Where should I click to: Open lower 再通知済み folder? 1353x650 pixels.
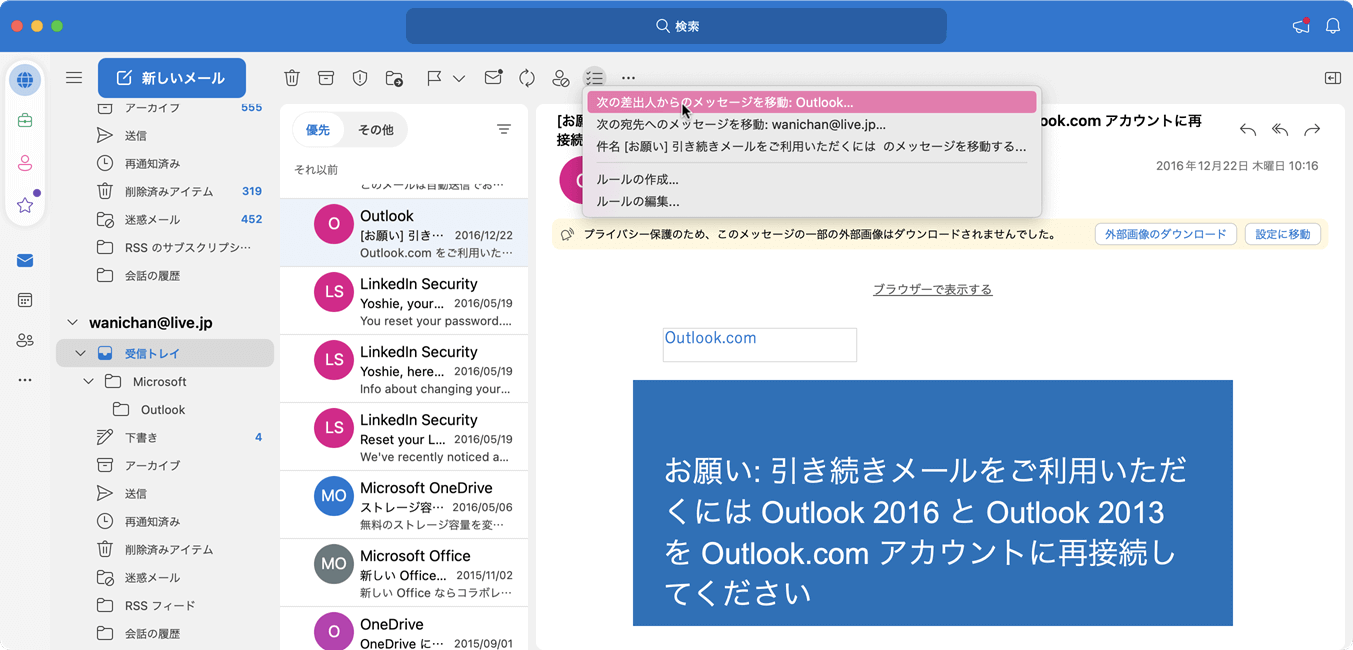pos(165,521)
